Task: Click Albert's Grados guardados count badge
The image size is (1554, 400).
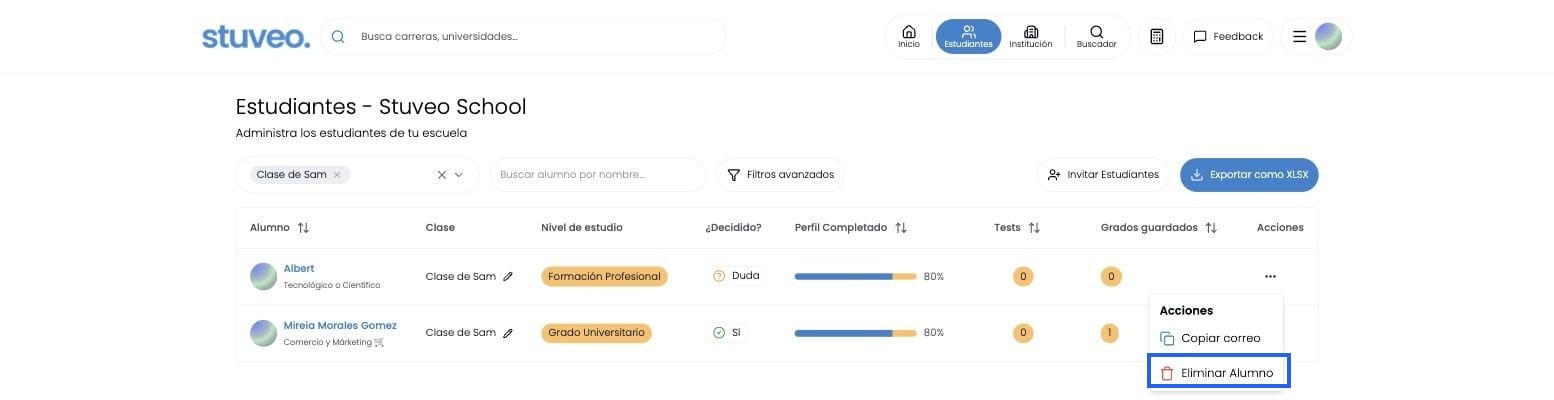Action: click(1110, 276)
